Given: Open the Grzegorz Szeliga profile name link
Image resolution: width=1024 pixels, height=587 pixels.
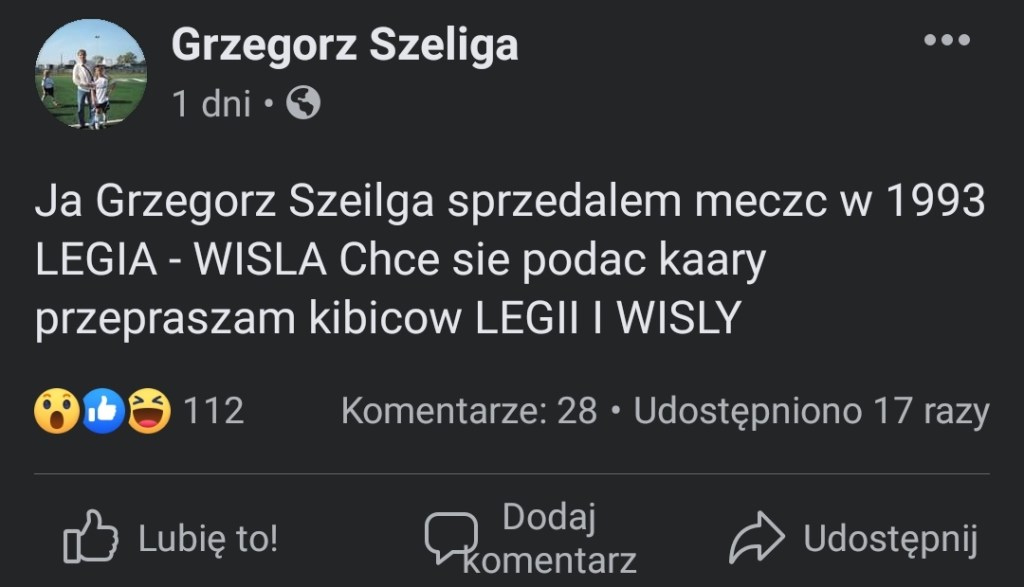Looking at the screenshot, I should [x=344, y=45].
